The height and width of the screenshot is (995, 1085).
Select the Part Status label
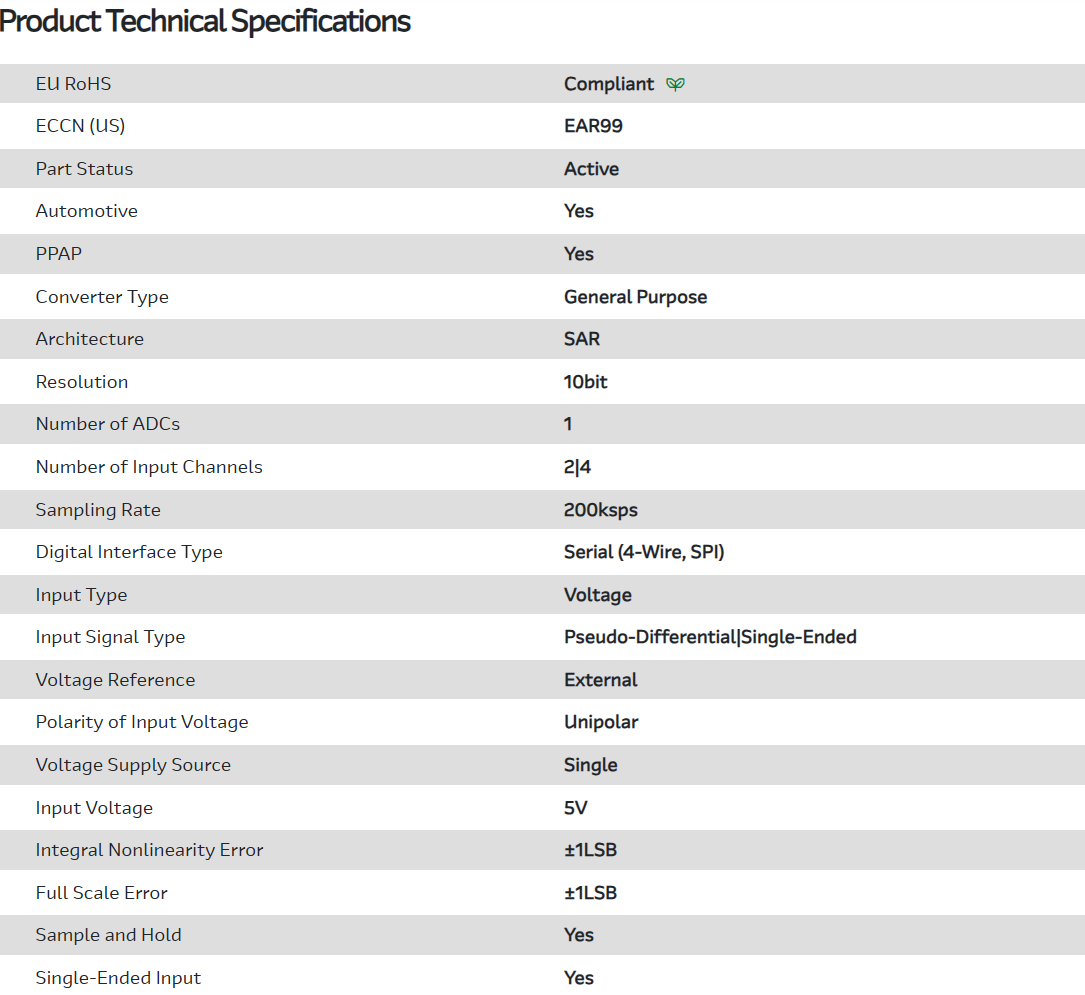84,169
